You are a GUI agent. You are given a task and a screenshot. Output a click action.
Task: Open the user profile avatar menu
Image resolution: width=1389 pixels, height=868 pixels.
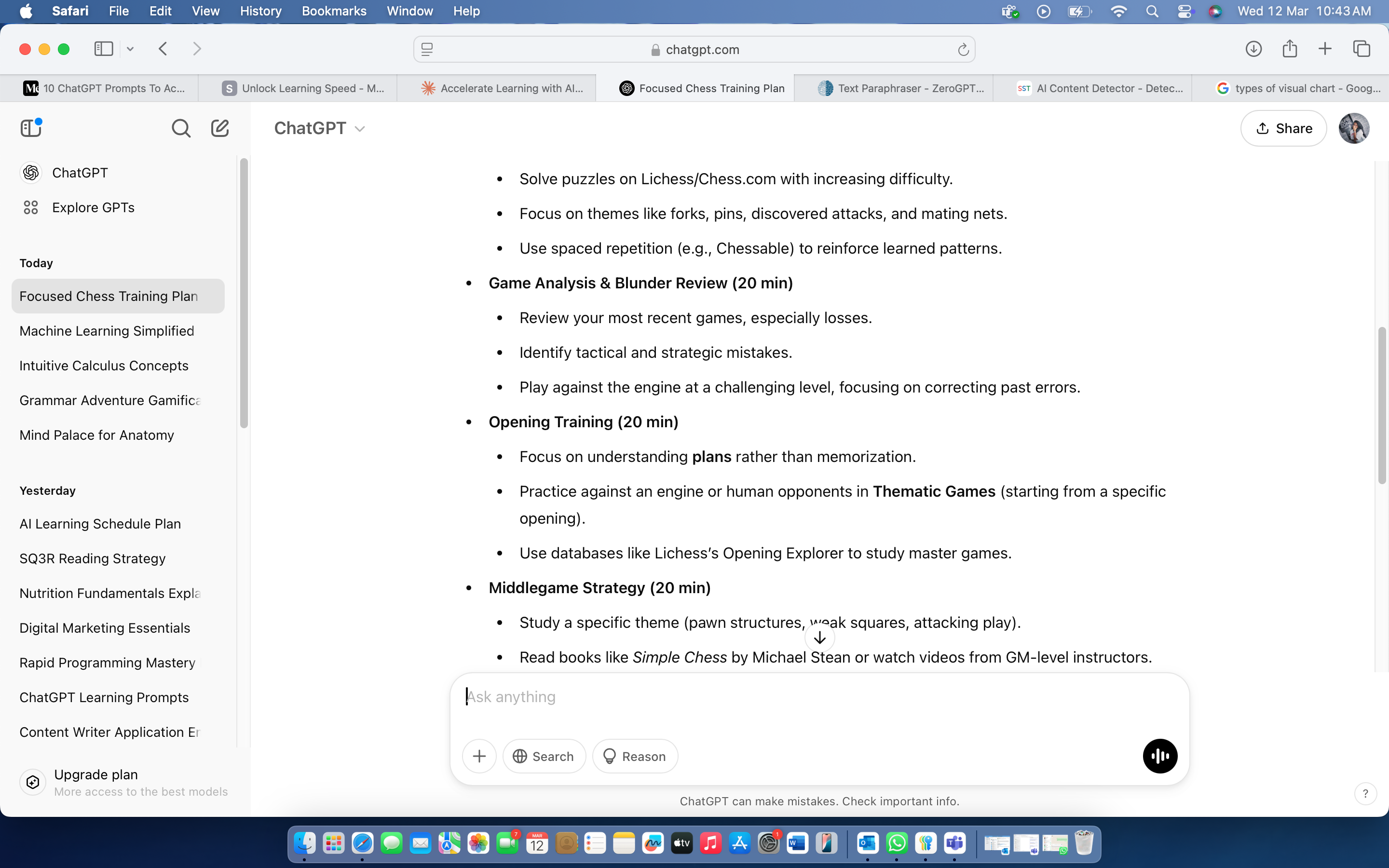tap(1354, 128)
